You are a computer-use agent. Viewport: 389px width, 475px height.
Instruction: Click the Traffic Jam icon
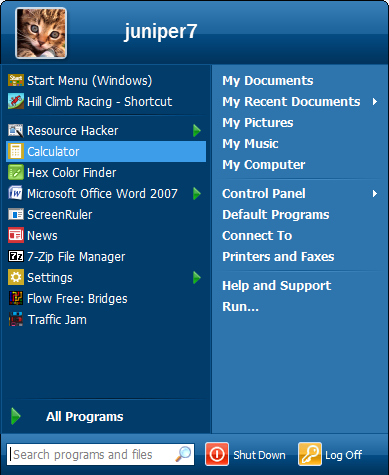tap(16, 319)
